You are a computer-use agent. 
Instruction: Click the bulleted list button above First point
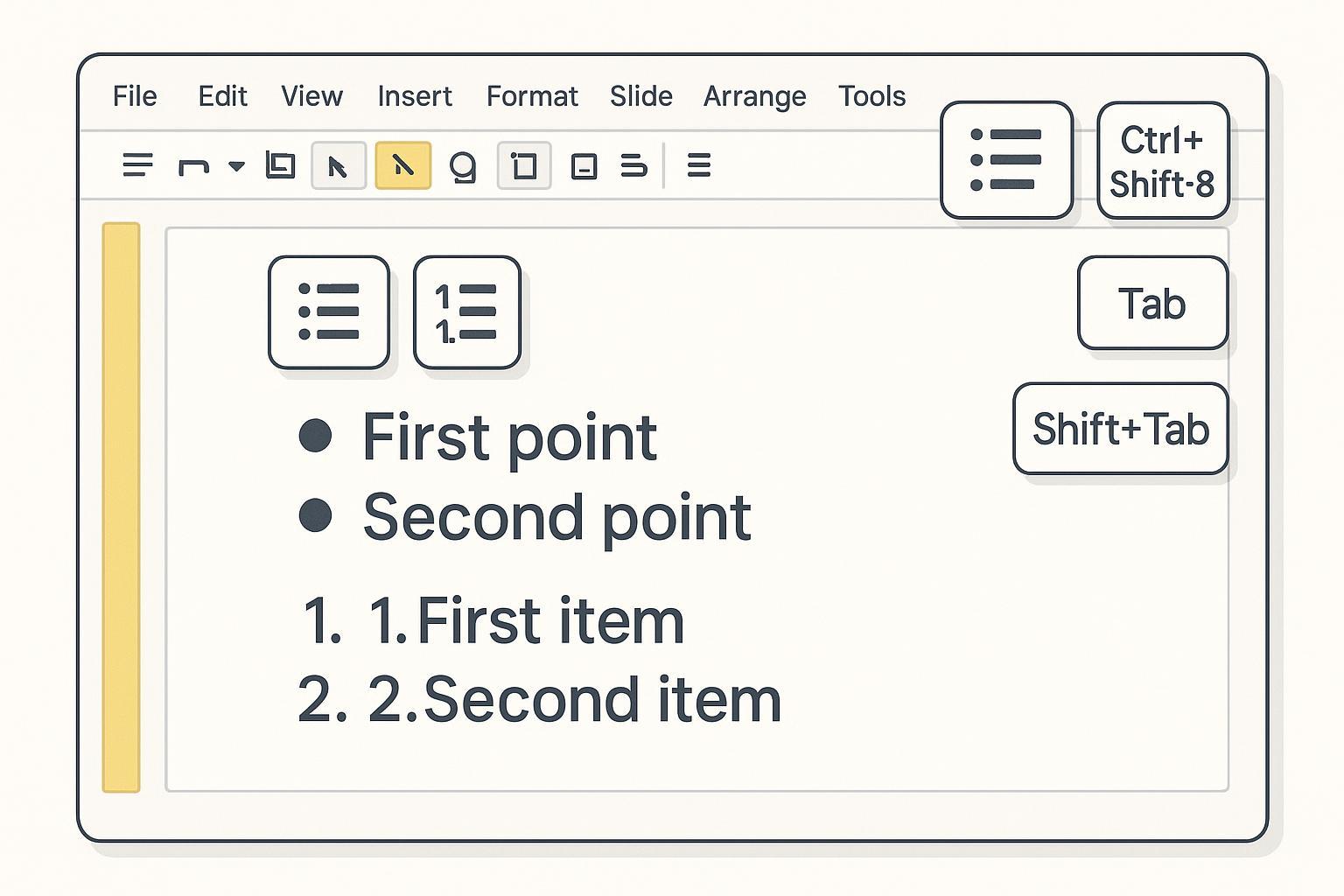pos(329,312)
